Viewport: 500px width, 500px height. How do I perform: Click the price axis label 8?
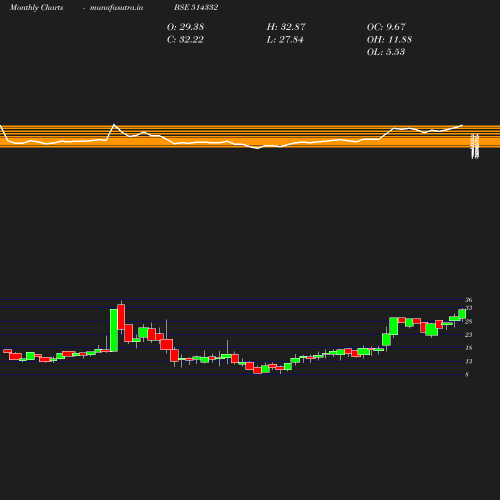click(x=467, y=374)
